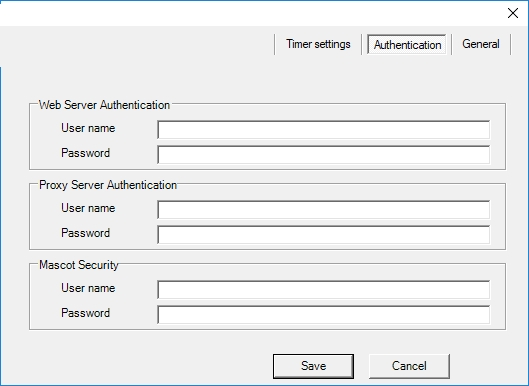Cancel the settings dialog

(x=409, y=366)
